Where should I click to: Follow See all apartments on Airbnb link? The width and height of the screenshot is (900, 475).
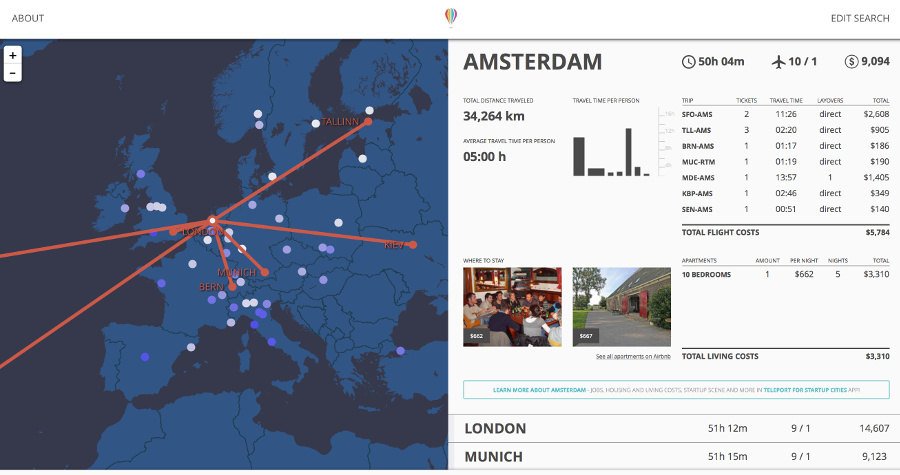point(633,356)
